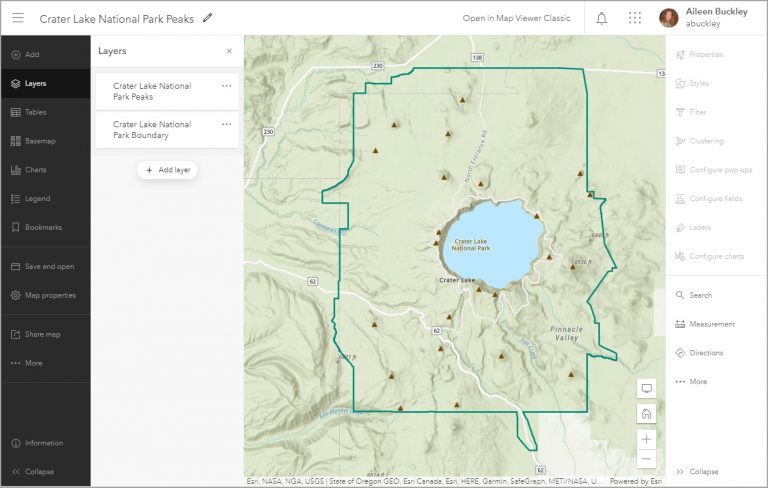Open Map properties

46,295
